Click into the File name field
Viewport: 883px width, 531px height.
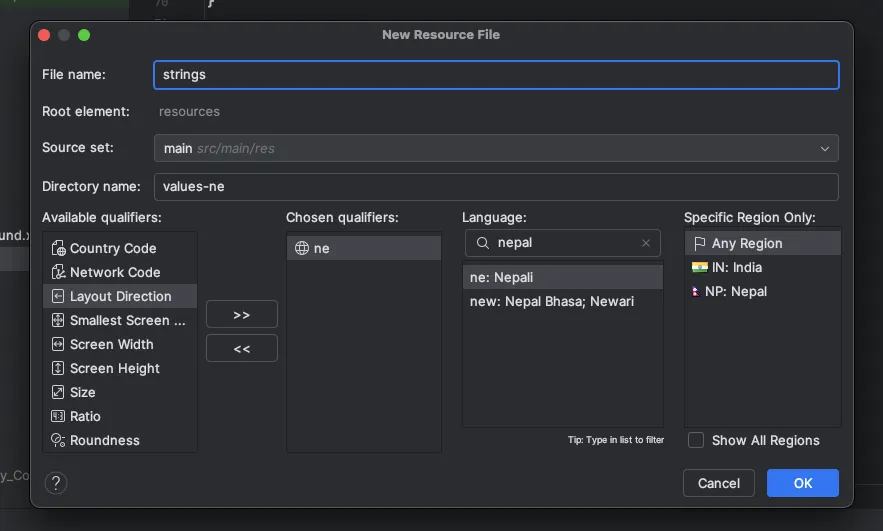pyautogui.click(x=496, y=75)
